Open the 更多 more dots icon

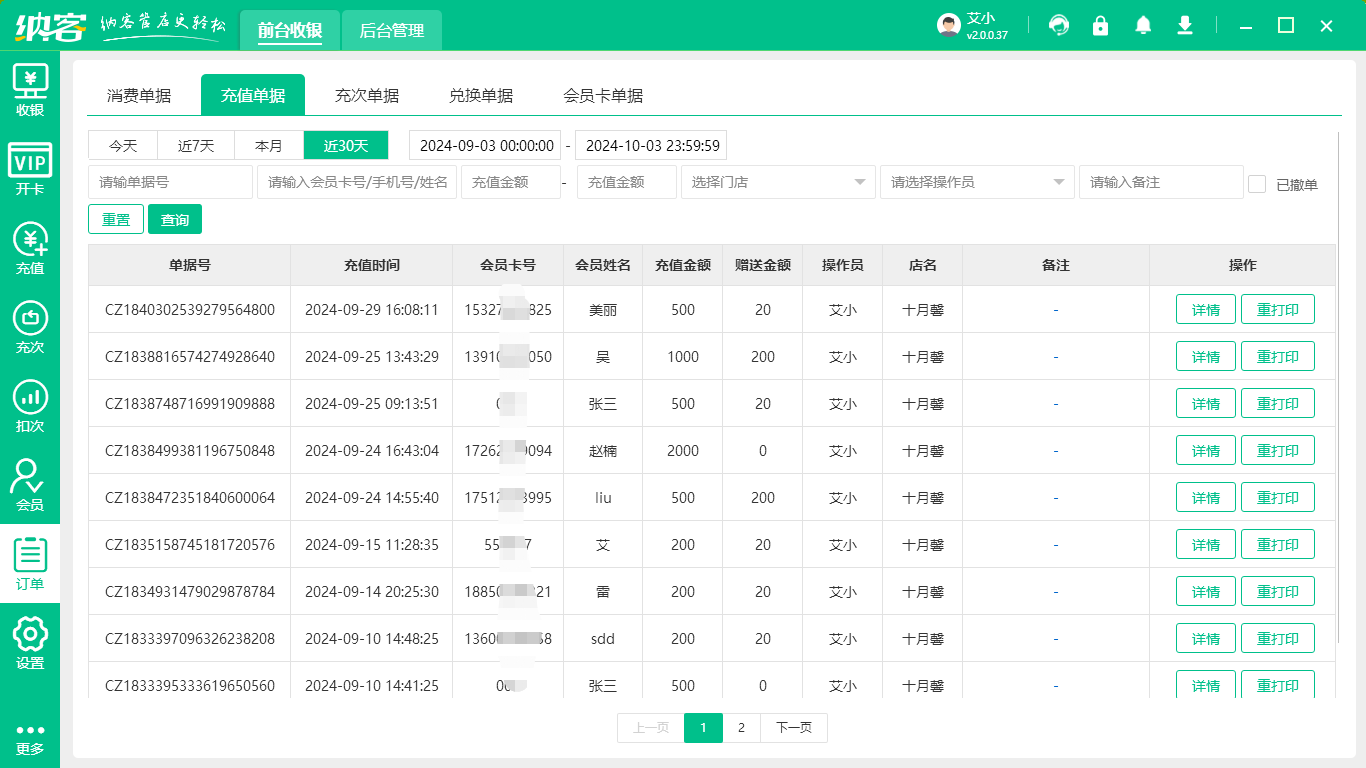(x=30, y=739)
